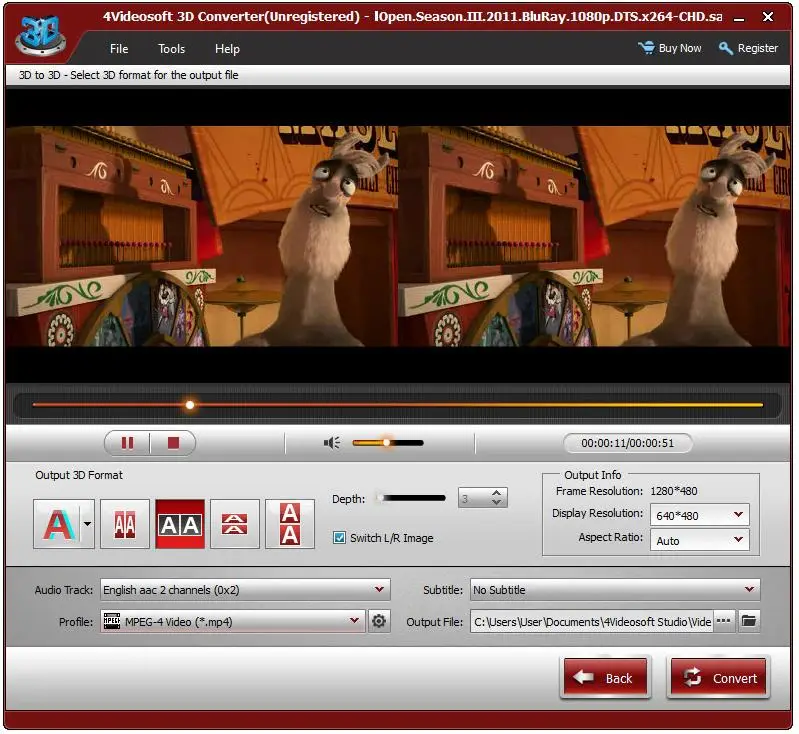This screenshot has height=734, width=799.
Task: Choose Side by Side full format
Action: (x=180, y=524)
